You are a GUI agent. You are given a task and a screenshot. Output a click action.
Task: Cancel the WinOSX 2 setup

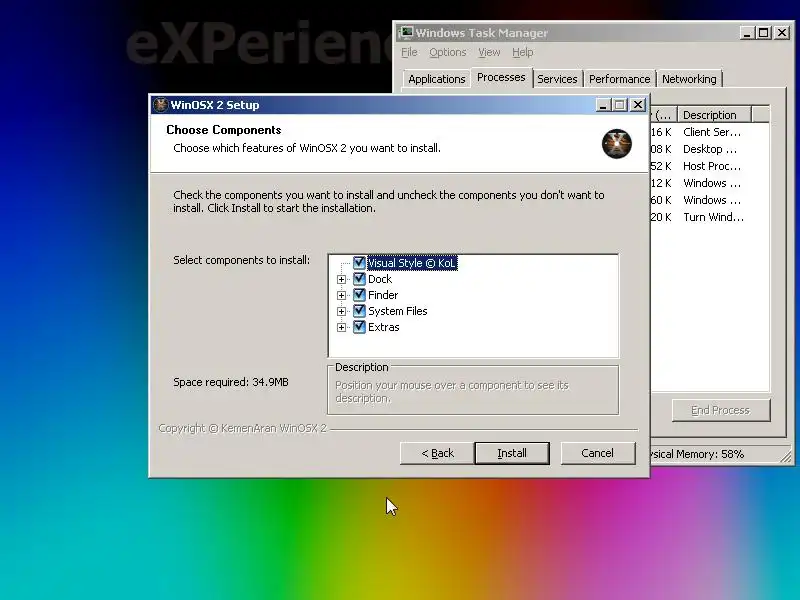[597, 453]
